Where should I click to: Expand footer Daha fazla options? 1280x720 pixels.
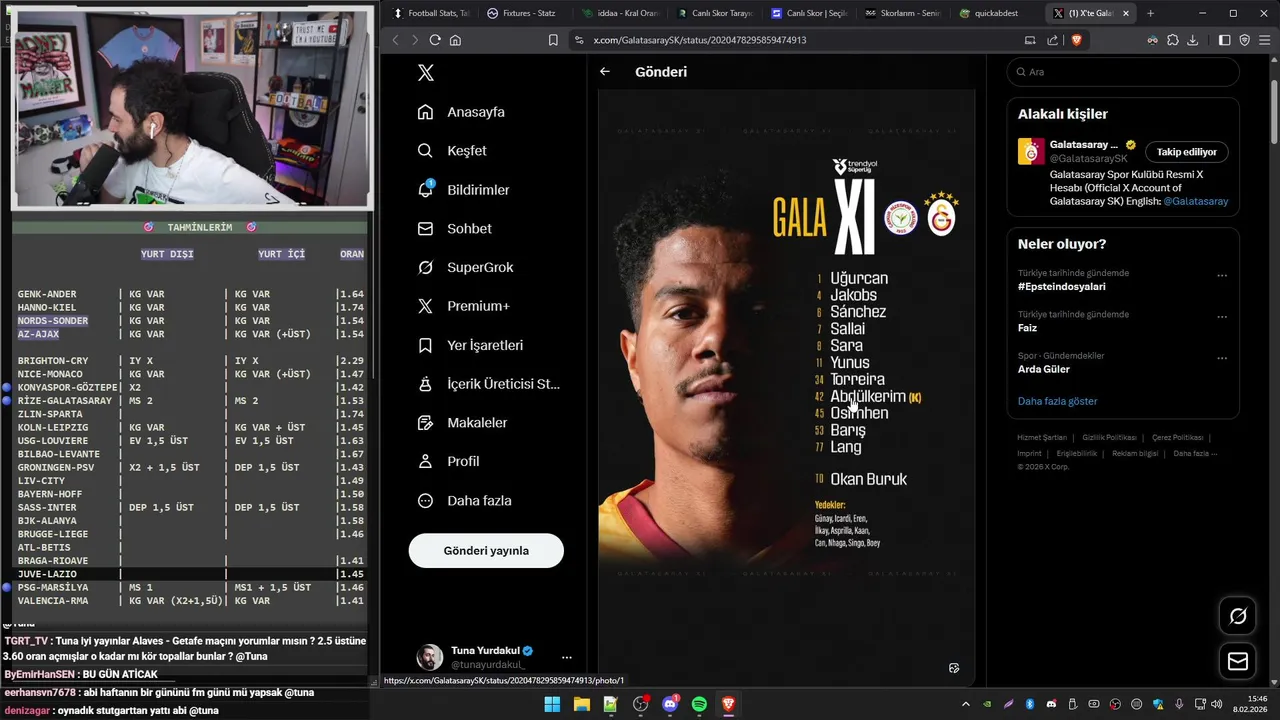[x=1197, y=454]
